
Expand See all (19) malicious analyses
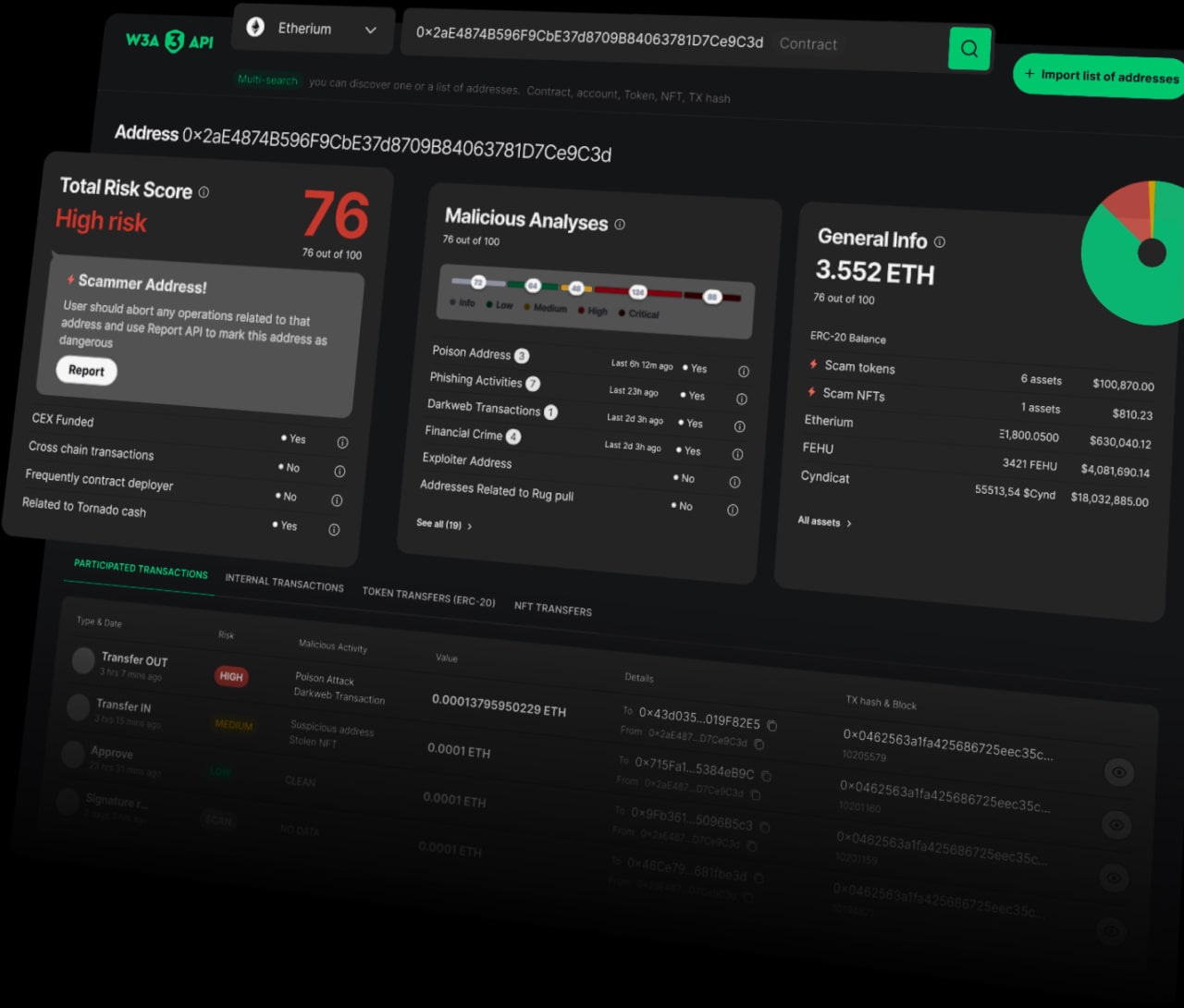click(x=444, y=524)
